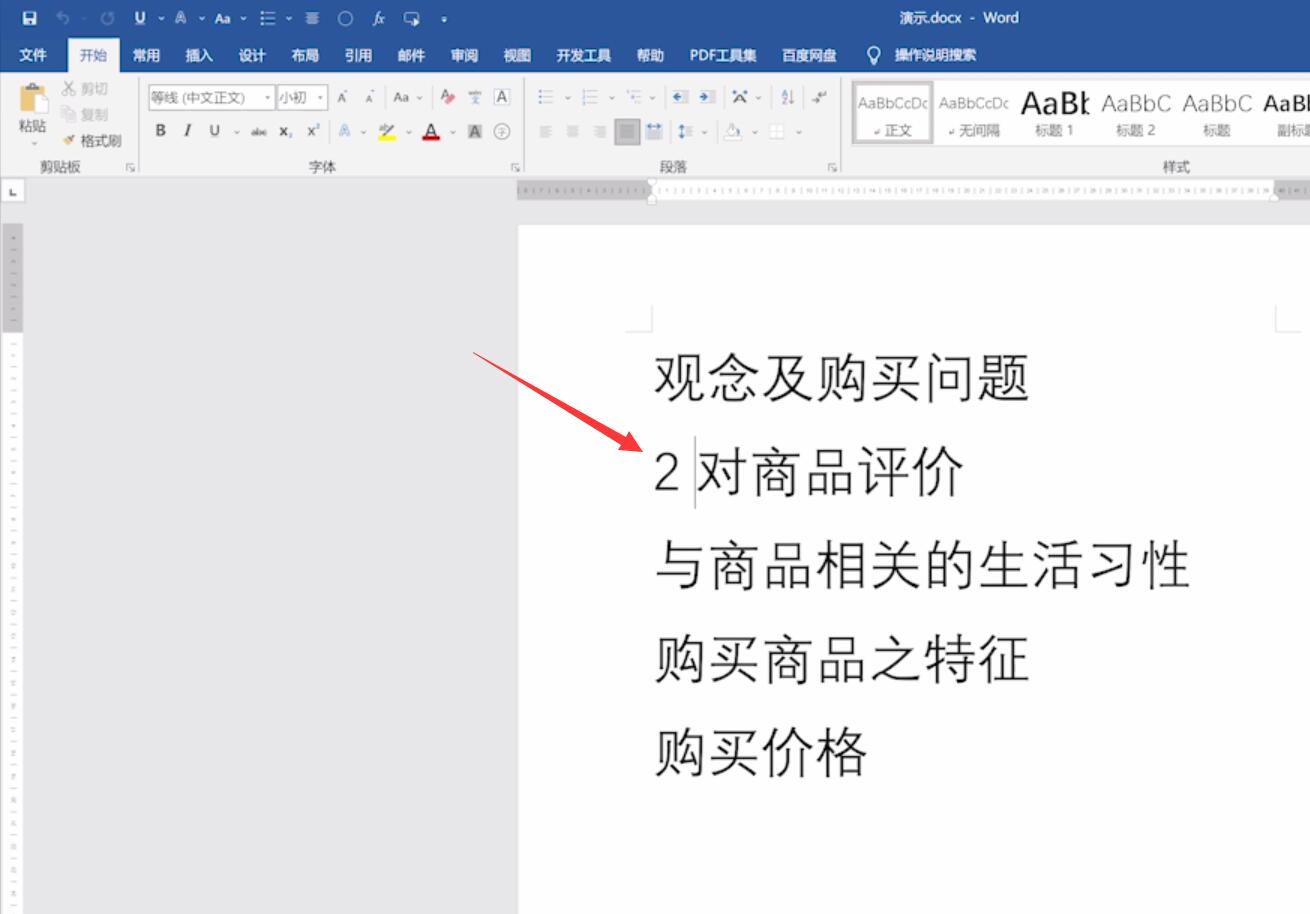Click the enclosed character 字 icon
The height and width of the screenshot is (914, 1310).
coord(502,131)
